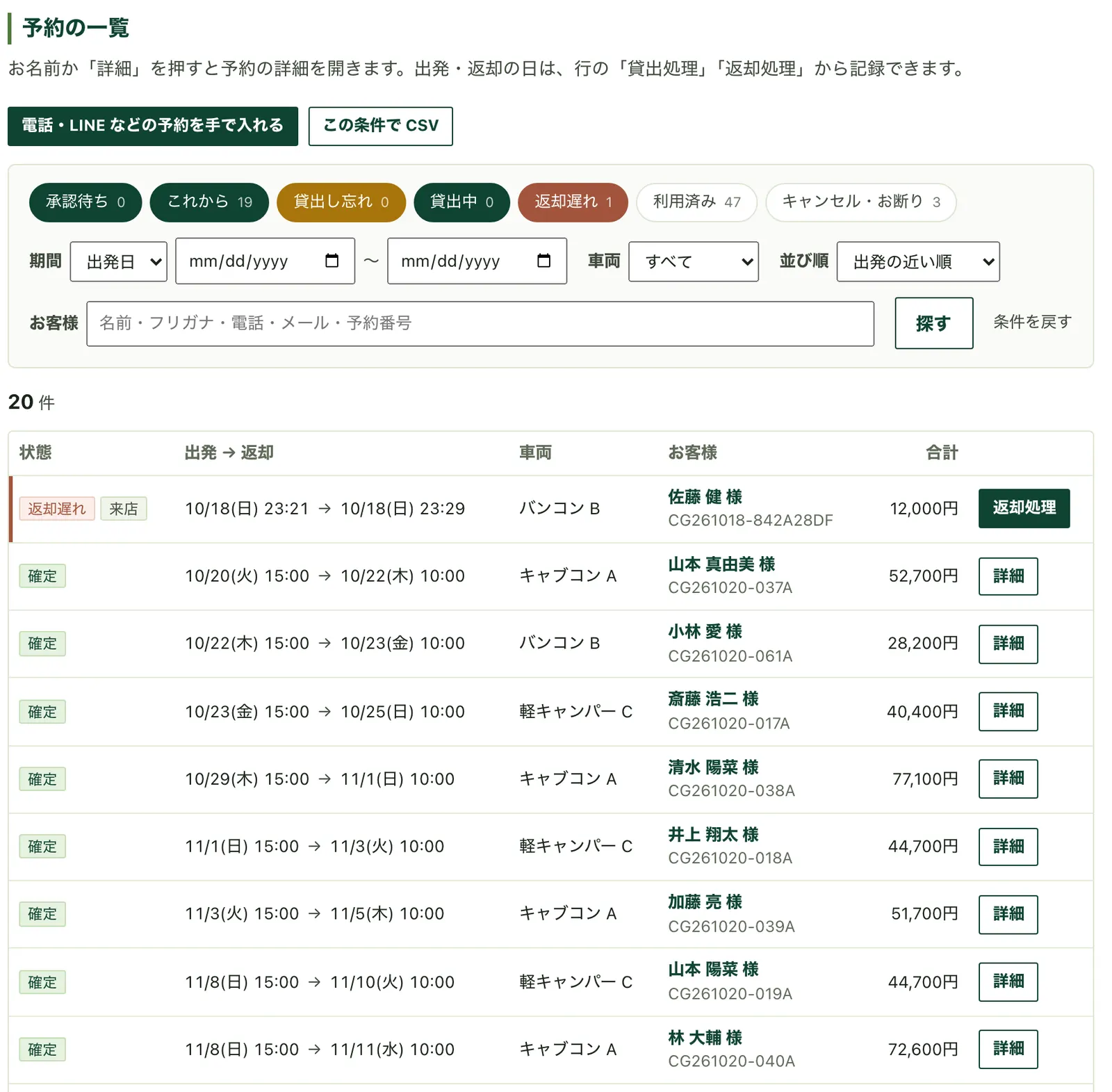Open customer name link 山本 真由美 様
The width and height of the screenshot is (1112, 1092).
coord(721,564)
